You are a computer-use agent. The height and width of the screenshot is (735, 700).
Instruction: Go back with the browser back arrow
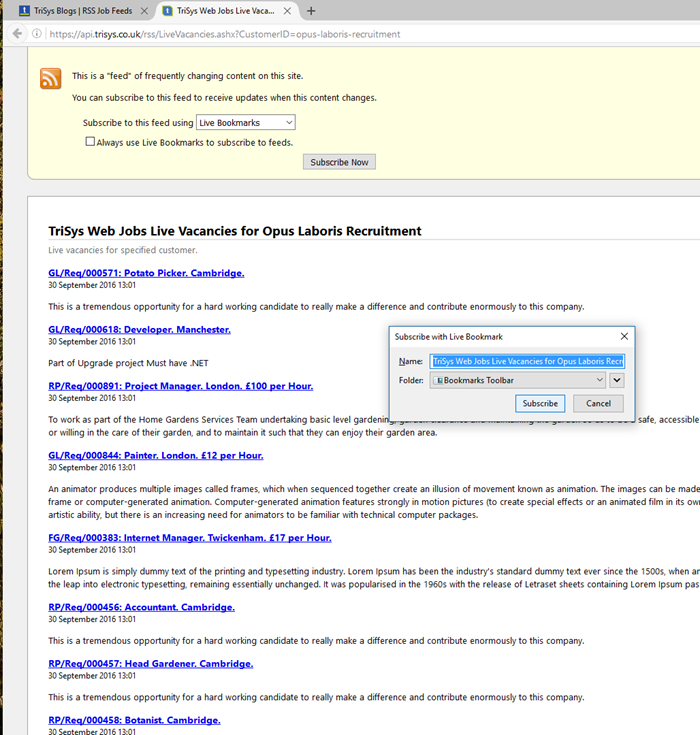(x=17, y=34)
